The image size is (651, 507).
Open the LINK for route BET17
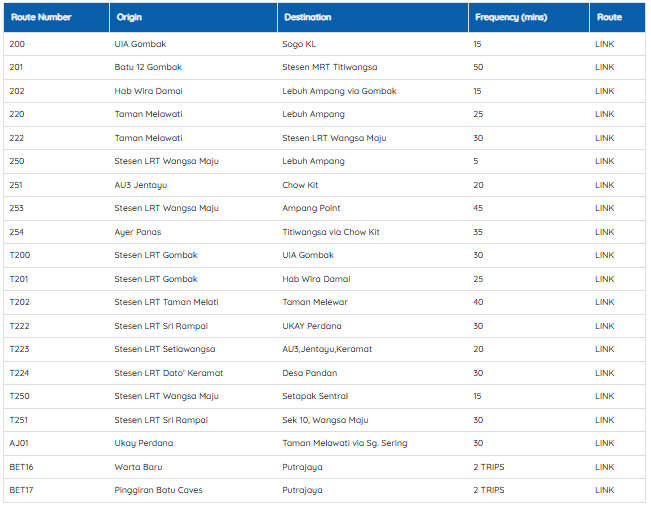(604, 490)
